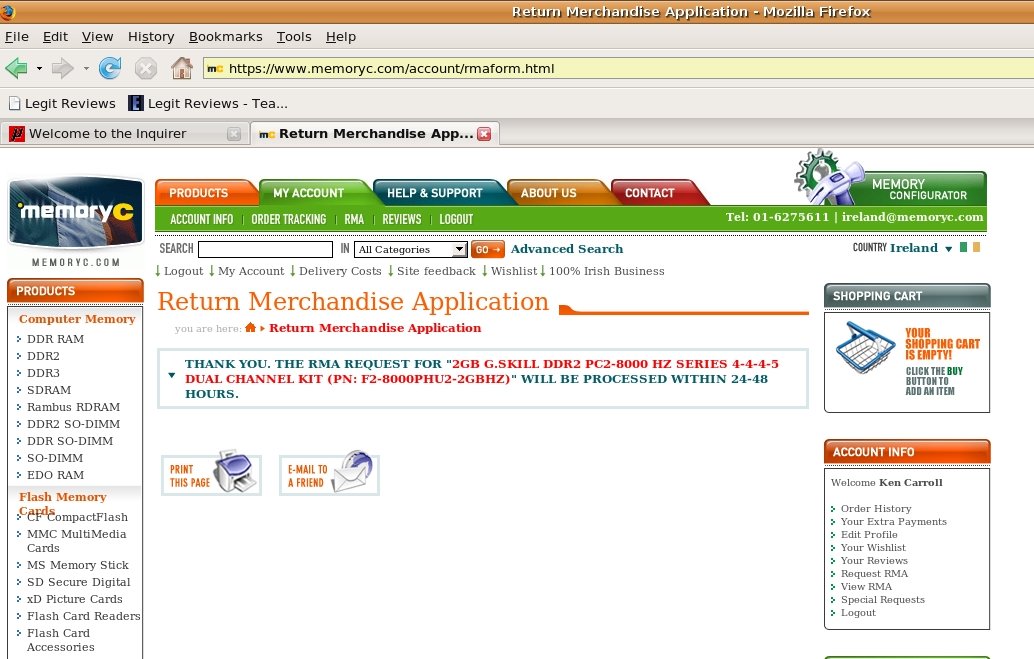Open DDR2 SO-DIMM in the products list

(x=73, y=424)
